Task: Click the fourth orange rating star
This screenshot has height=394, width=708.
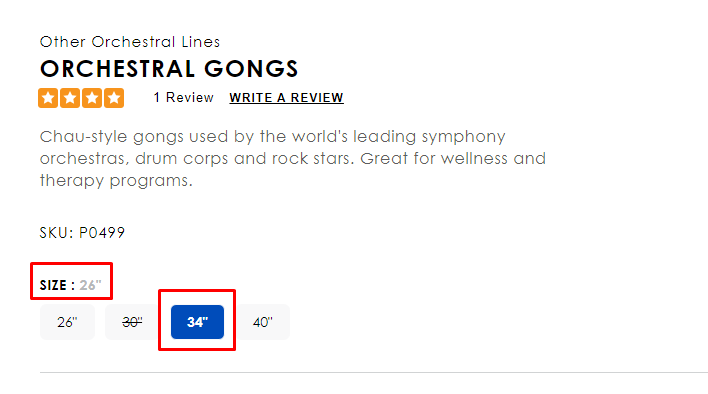Action: coord(114,98)
